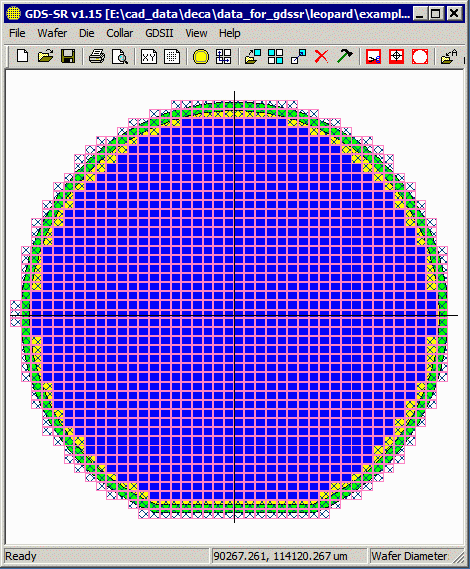
Task: Click the coordinates readout 90267.261, 114120.267 um
Action: [280, 556]
